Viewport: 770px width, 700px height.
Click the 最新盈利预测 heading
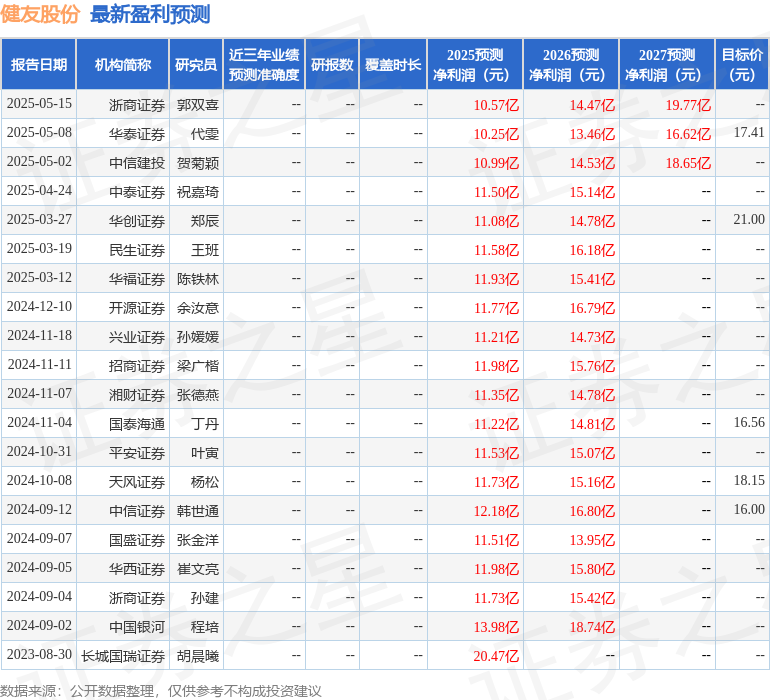pos(150,14)
